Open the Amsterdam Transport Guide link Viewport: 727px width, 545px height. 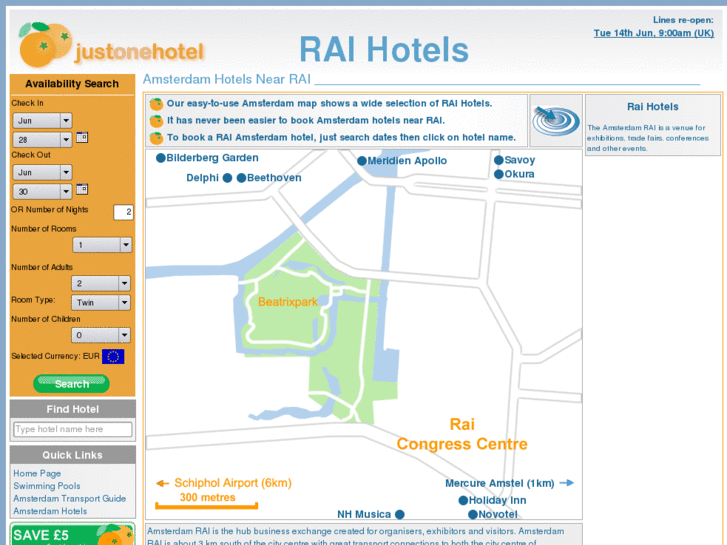pos(70,499)
